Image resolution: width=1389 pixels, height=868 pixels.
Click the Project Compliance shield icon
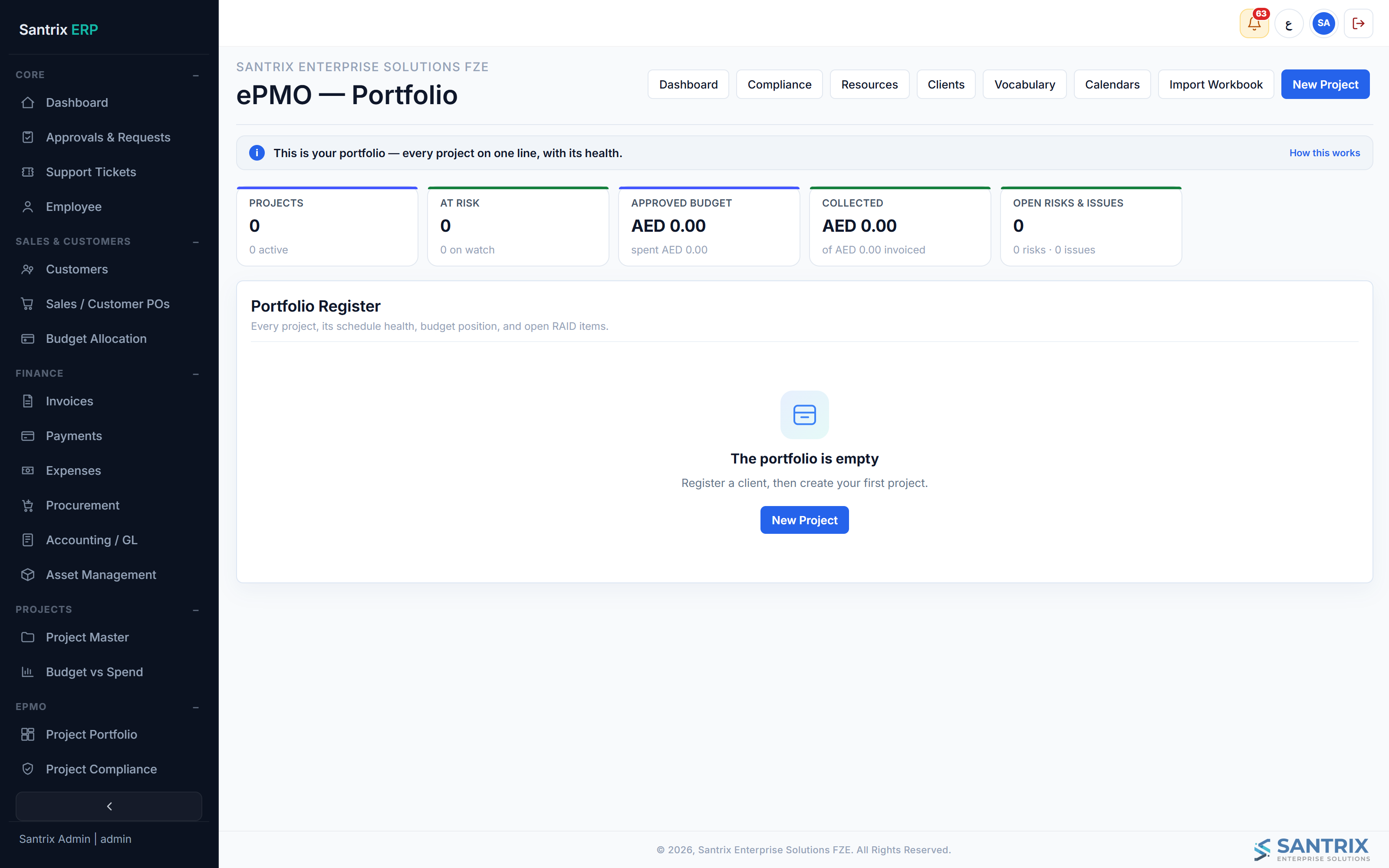point(27,769)
